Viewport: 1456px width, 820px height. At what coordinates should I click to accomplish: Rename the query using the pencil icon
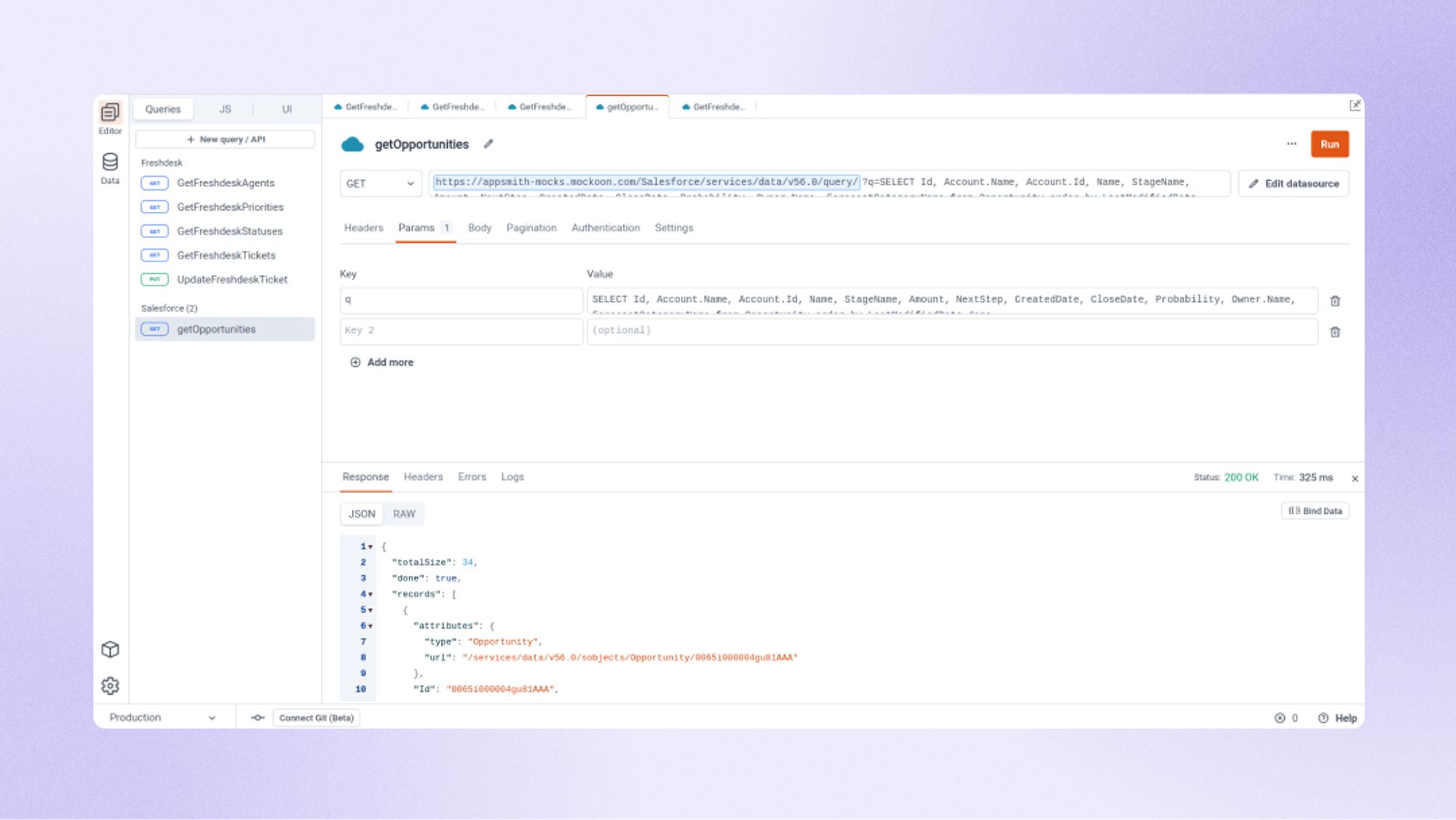point(488,144)
